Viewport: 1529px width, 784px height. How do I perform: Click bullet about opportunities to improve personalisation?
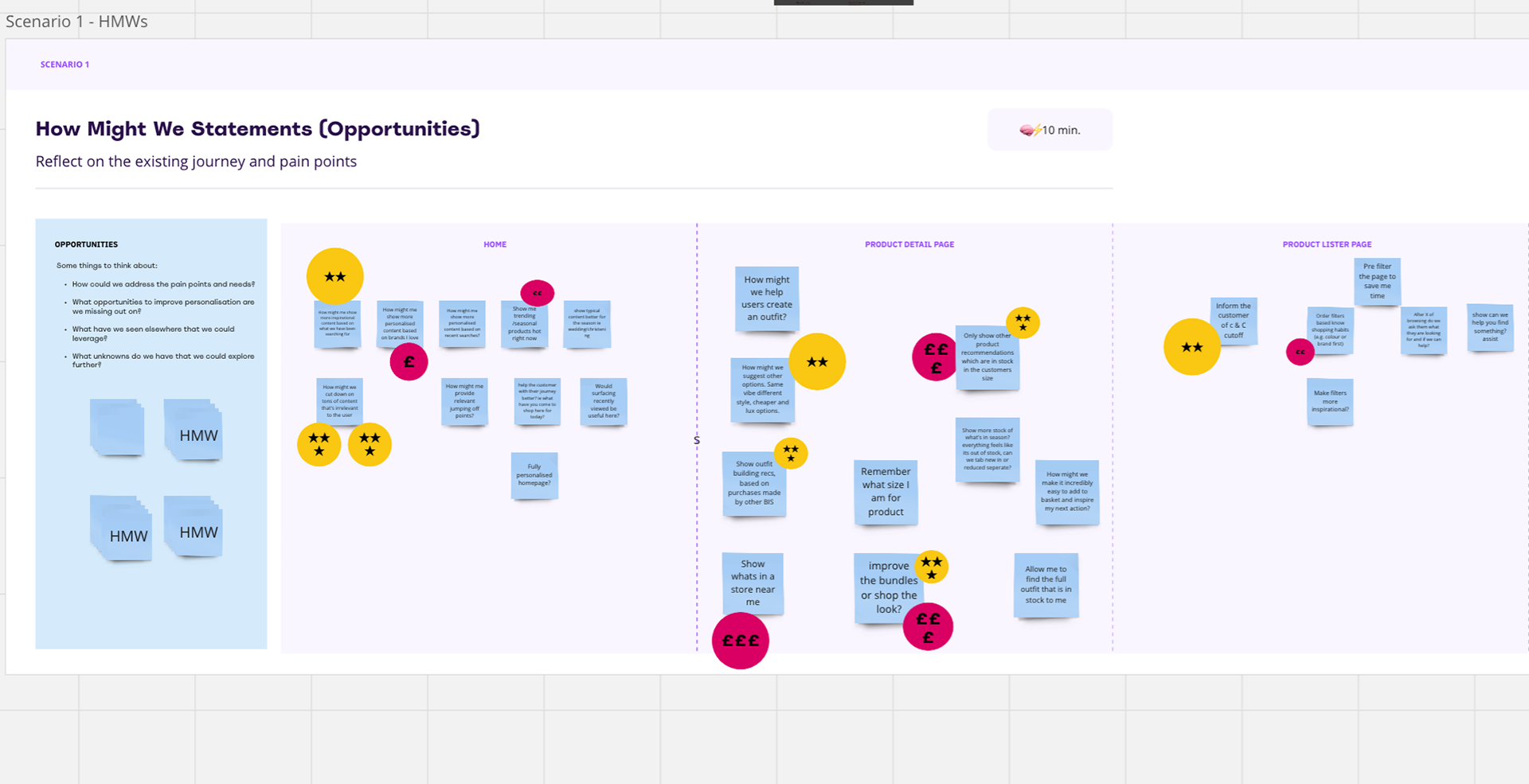point(163,306)
